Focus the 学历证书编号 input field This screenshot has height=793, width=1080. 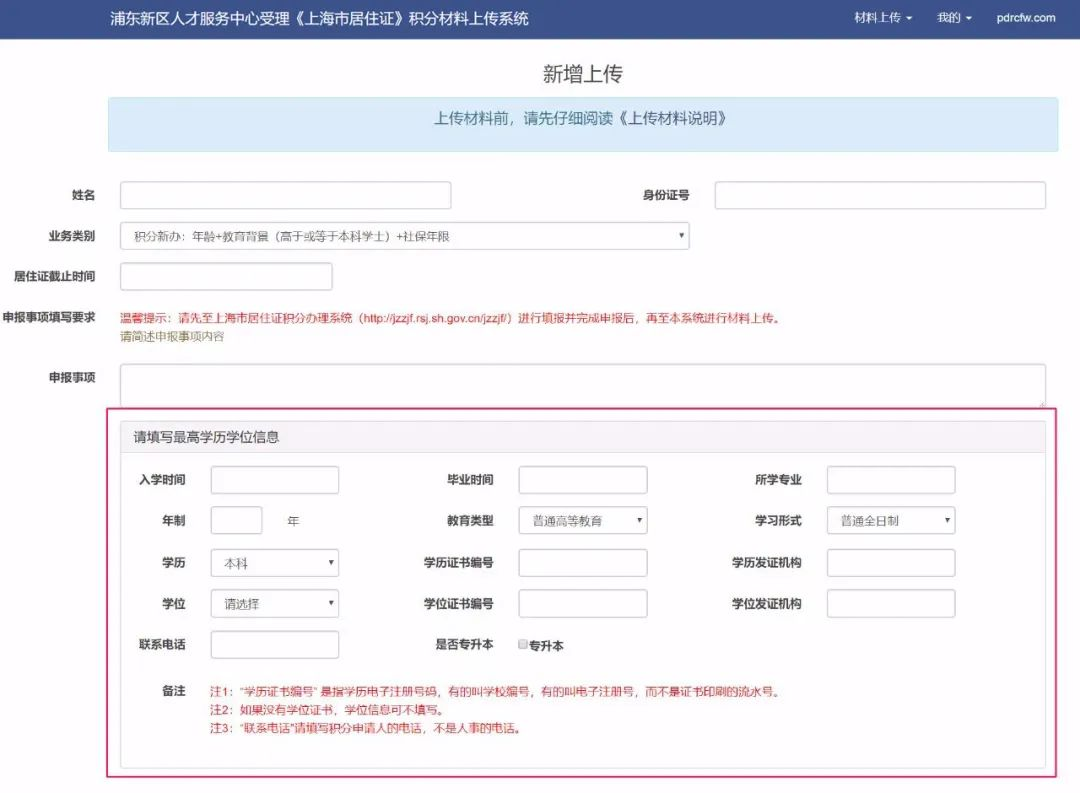pyautogui.click(x=582, y=563)
